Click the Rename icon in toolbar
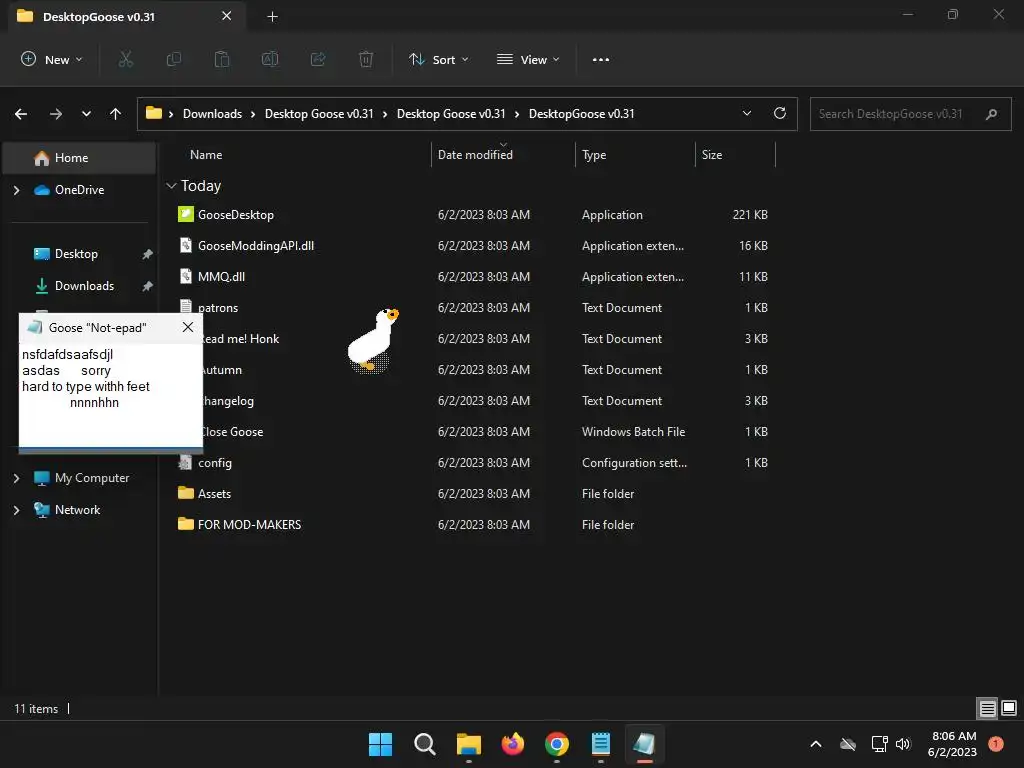The height and width of the screenshot is (768, 1024). (270, 59)
